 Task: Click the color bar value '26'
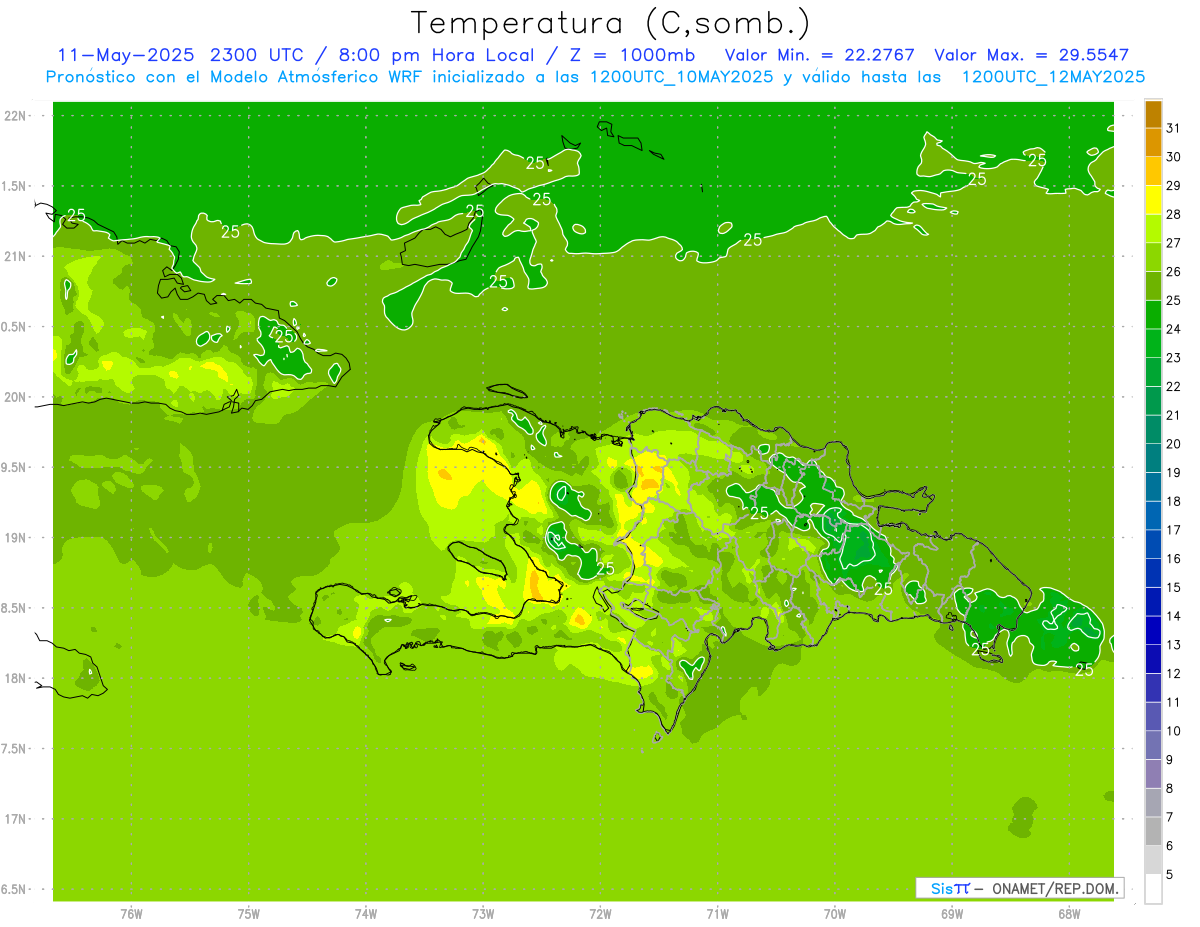(x=1174, y=271)
